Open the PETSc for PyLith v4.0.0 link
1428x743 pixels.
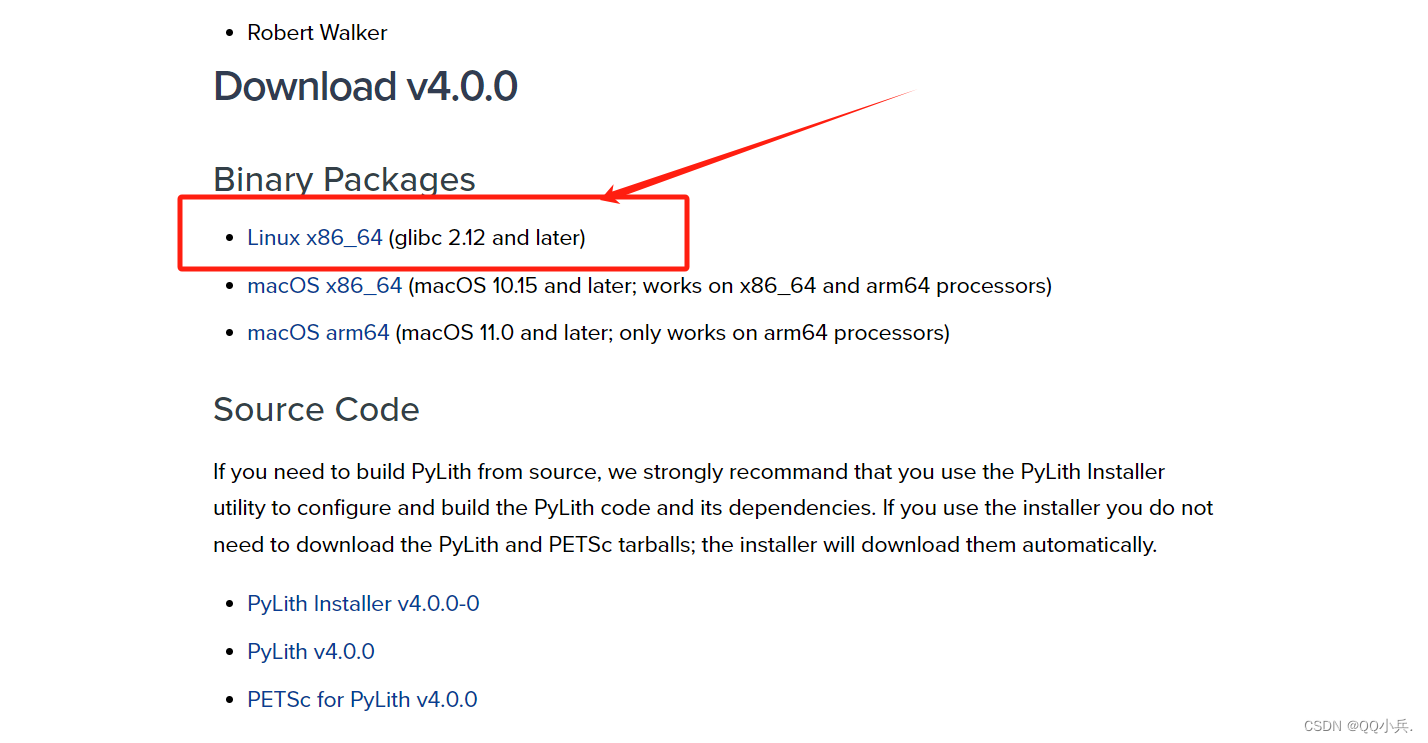[x=362, y=699]
